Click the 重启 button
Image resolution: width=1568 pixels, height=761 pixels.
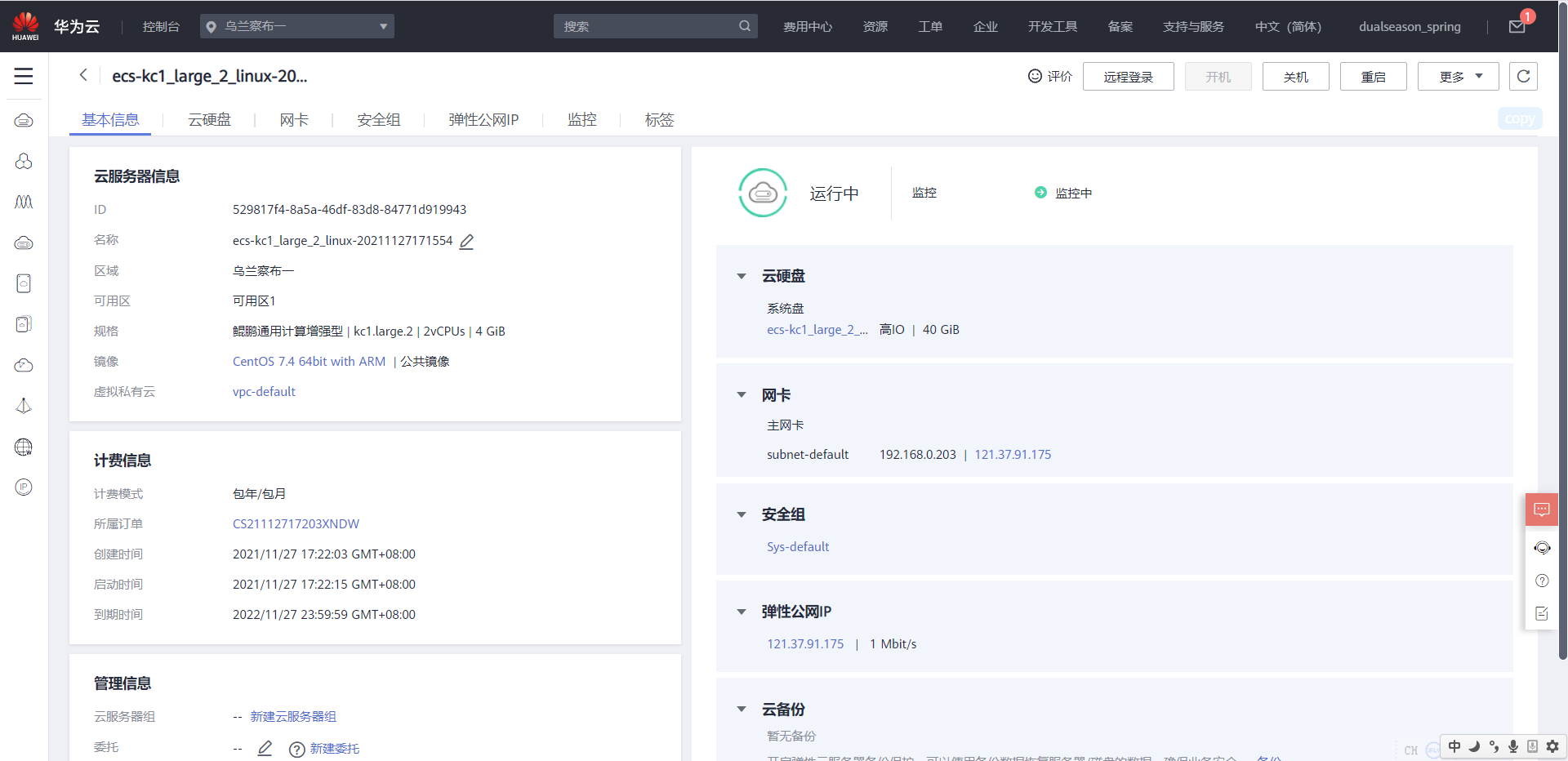point(1374,76)
